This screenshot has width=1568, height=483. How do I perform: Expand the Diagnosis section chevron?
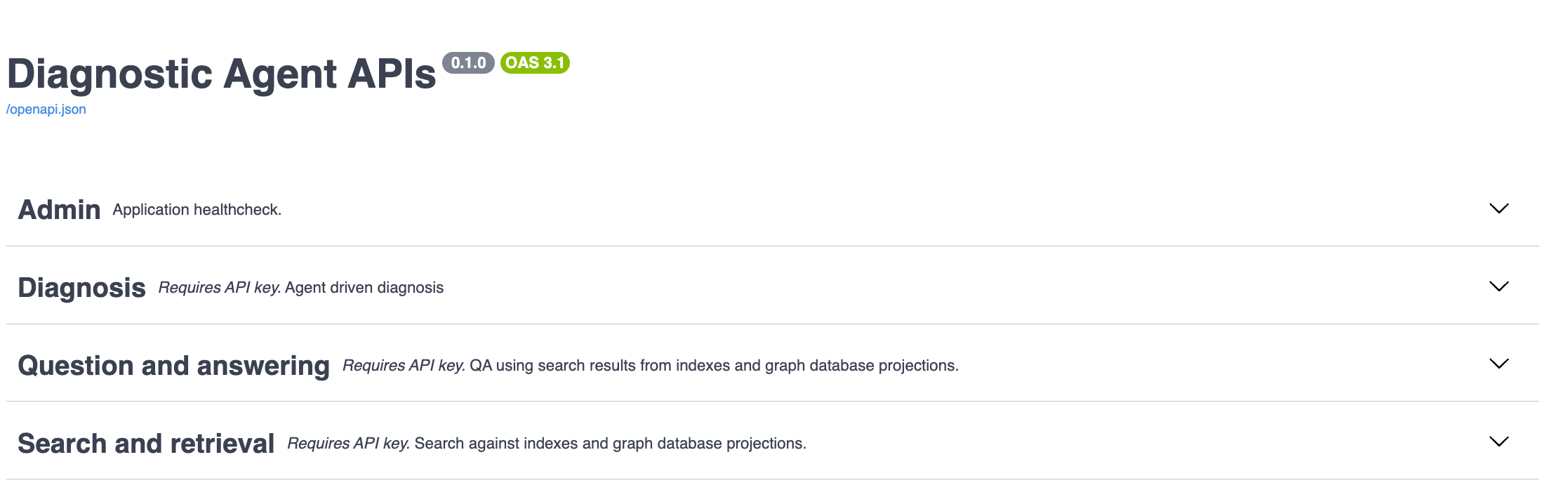1499,286
